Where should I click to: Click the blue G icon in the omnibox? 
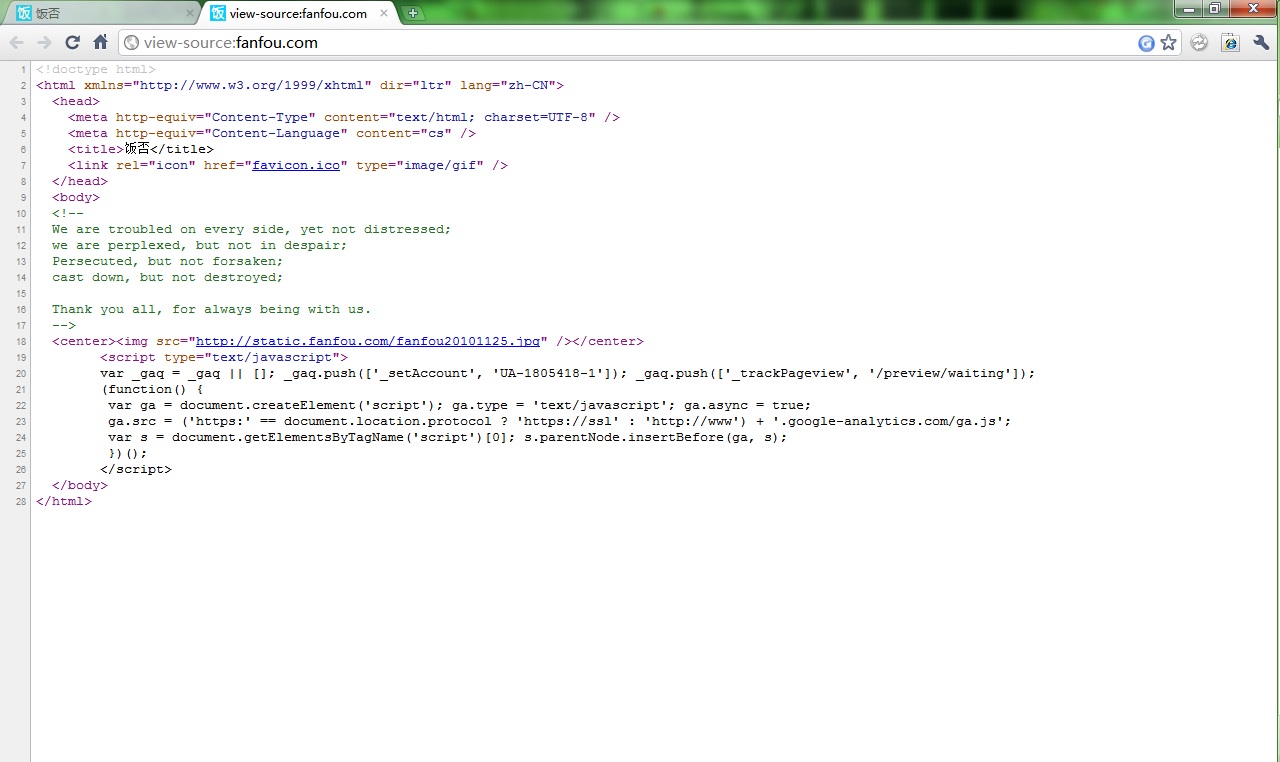tap(1147, 43)
